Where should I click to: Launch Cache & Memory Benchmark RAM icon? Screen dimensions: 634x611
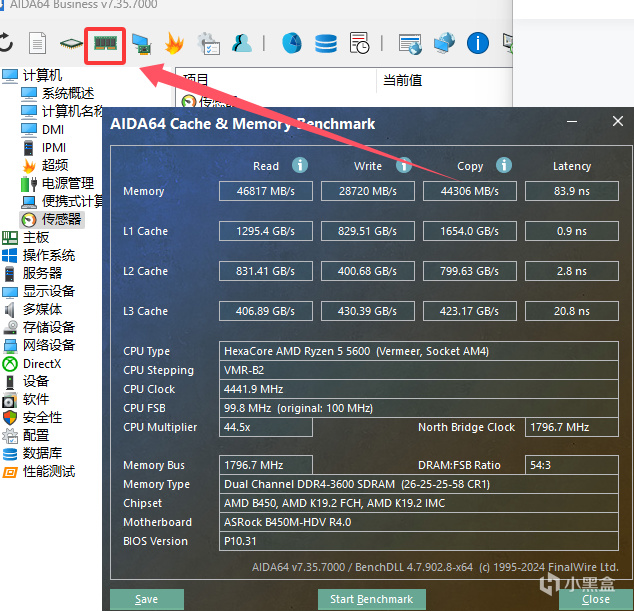pos(105,43)
